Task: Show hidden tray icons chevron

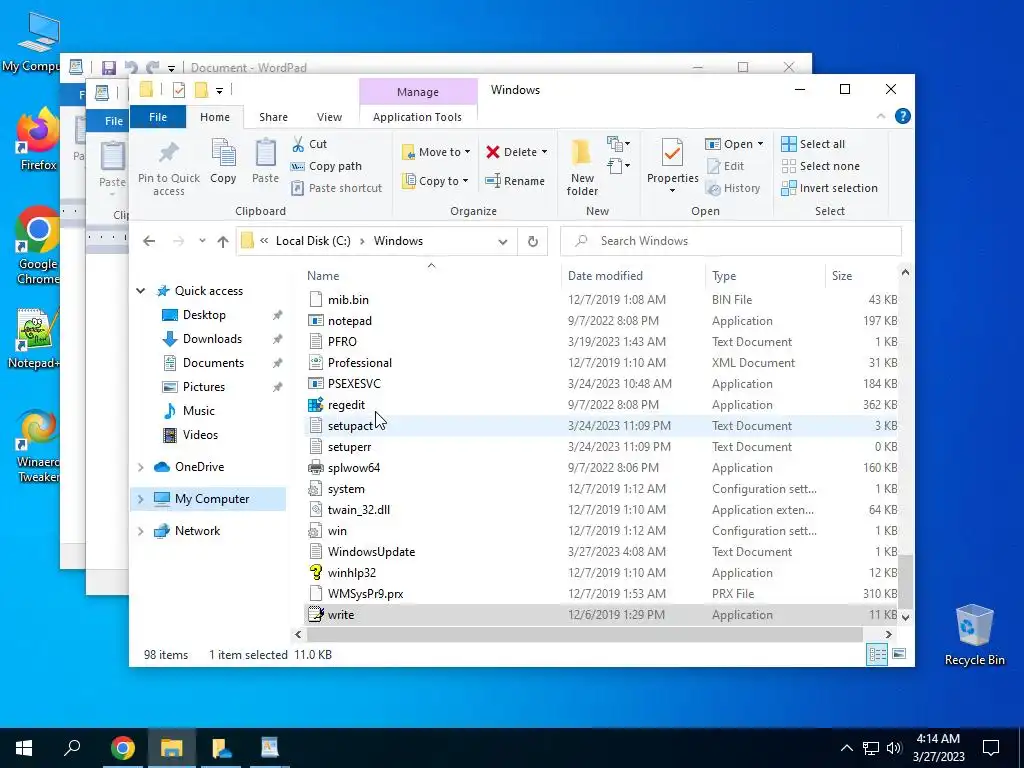Action: (x=846, y=748)
